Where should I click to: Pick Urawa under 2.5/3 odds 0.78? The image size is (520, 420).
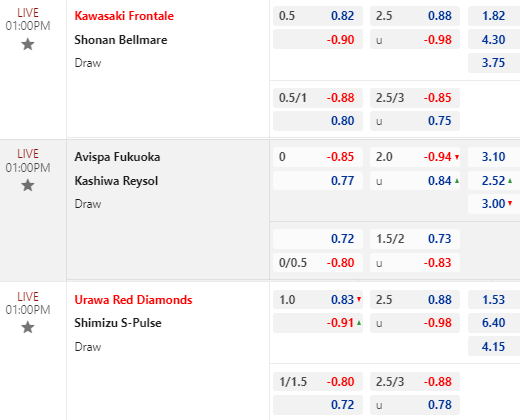pos(415,405)
